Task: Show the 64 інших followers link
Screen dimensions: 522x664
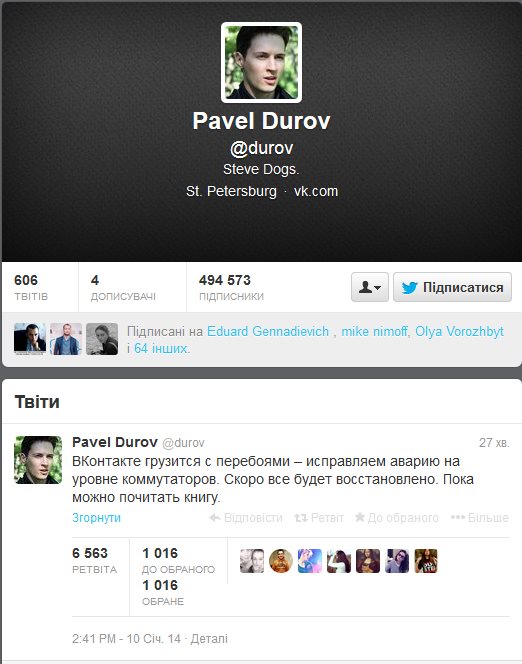Action: click(x=160, y=349)
